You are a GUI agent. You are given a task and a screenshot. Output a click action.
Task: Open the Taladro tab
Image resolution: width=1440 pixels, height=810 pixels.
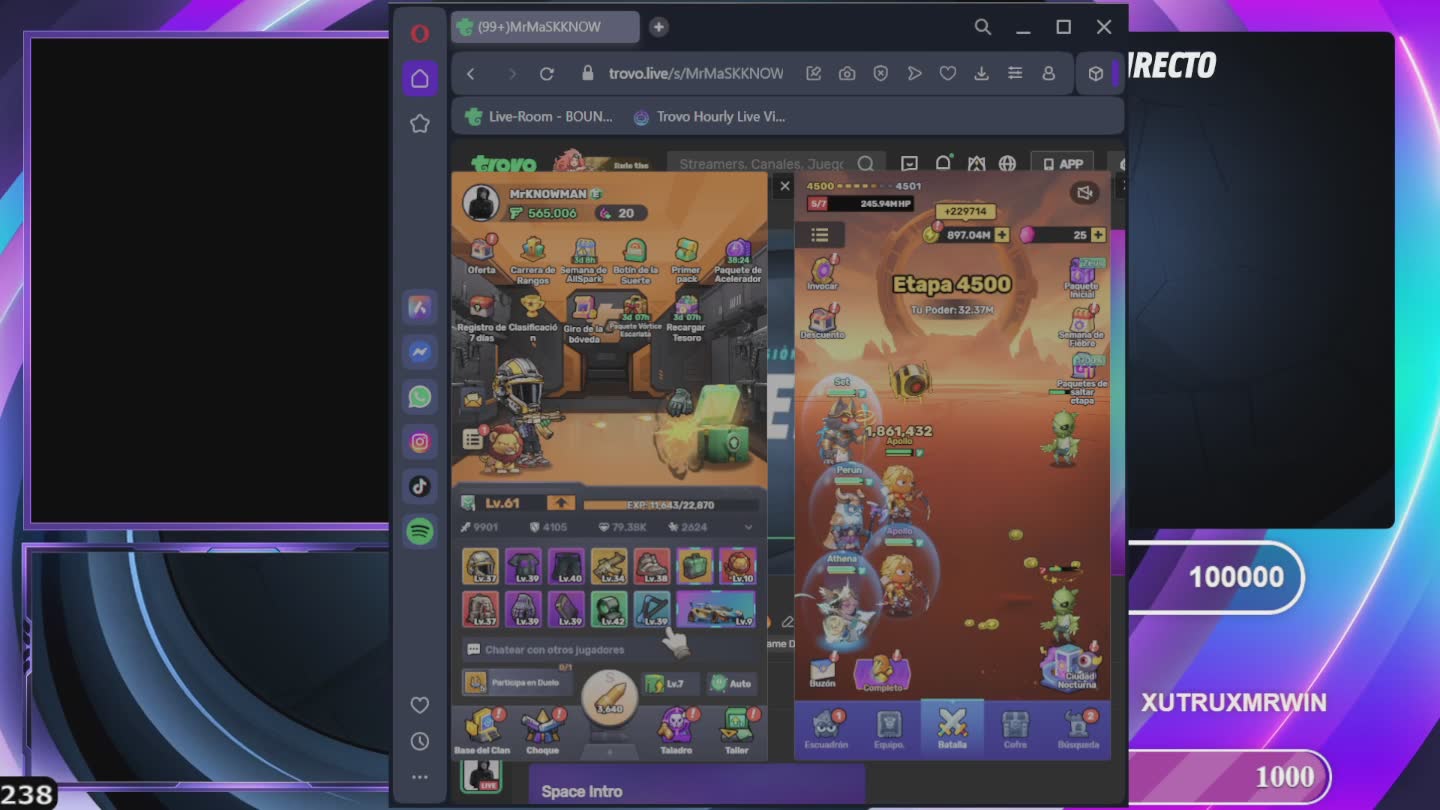pos(676,731)
